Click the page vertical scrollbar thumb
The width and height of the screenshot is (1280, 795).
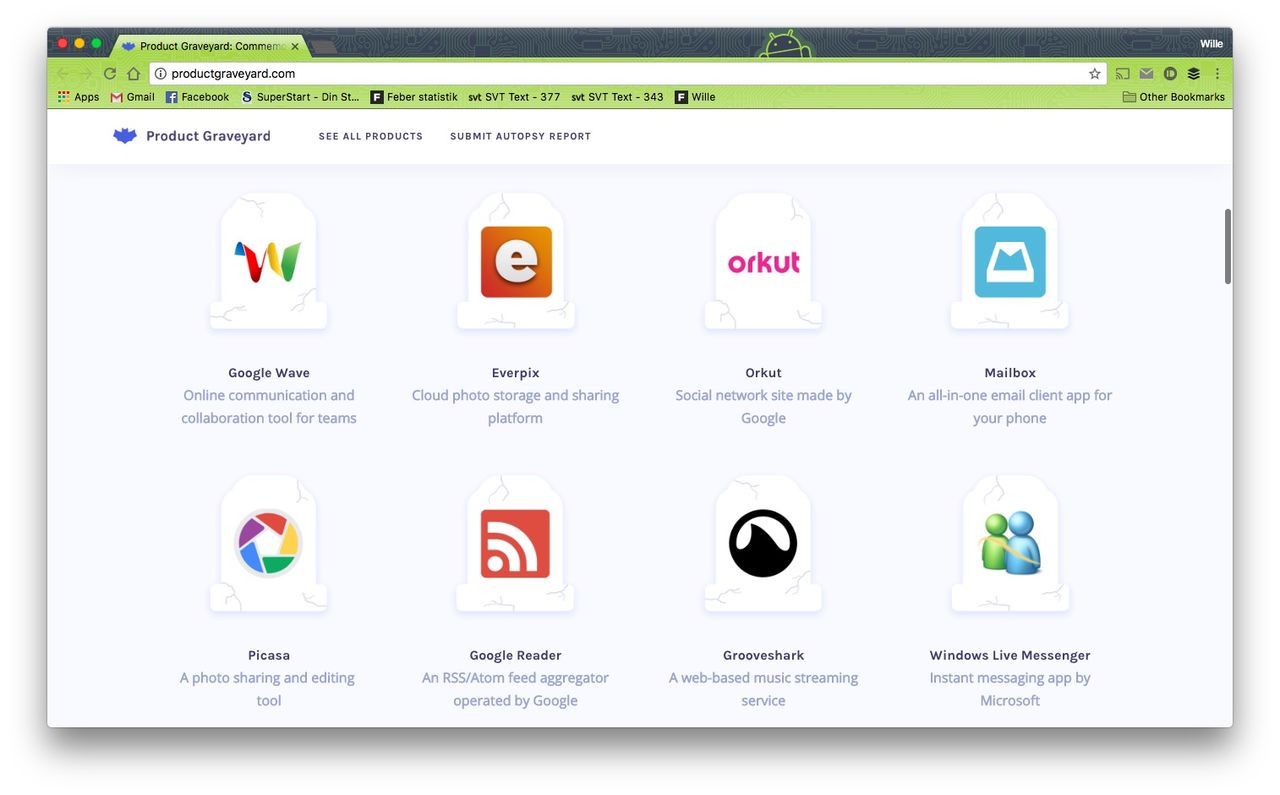point(1228,246)
